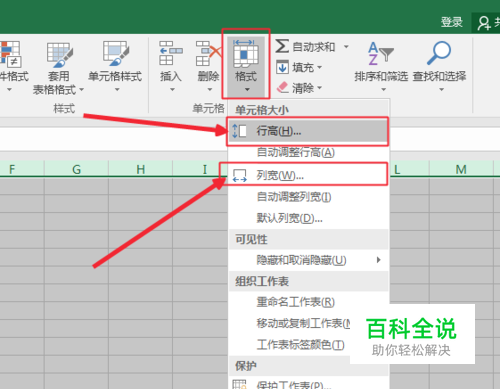Click the Clear (清除) button label
Screen dimensions: 500x389
coord(303,88)
